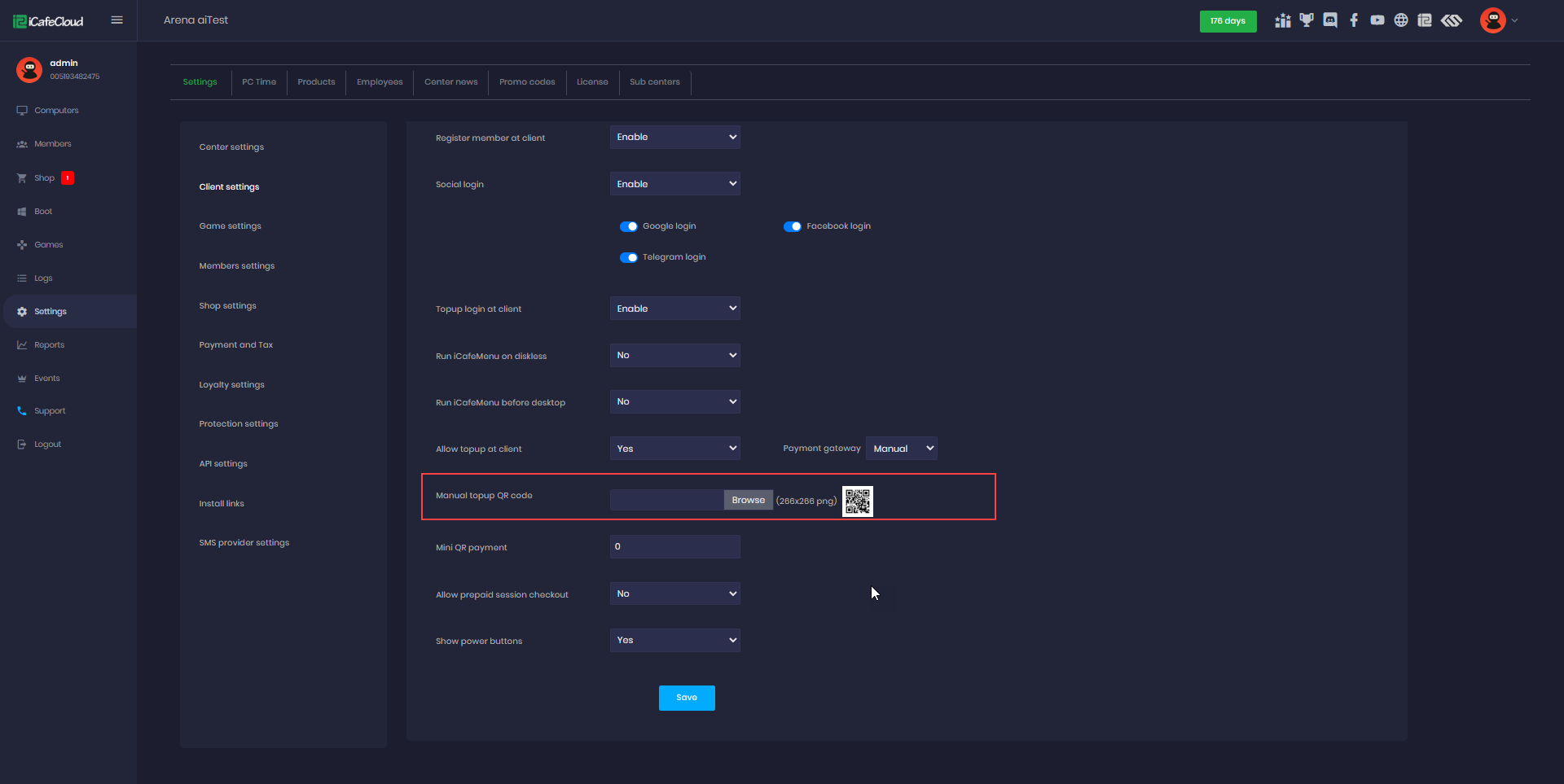Open the Discord chat icon
Screen dimensions: 1564x784
click(x=1330, y=20)
